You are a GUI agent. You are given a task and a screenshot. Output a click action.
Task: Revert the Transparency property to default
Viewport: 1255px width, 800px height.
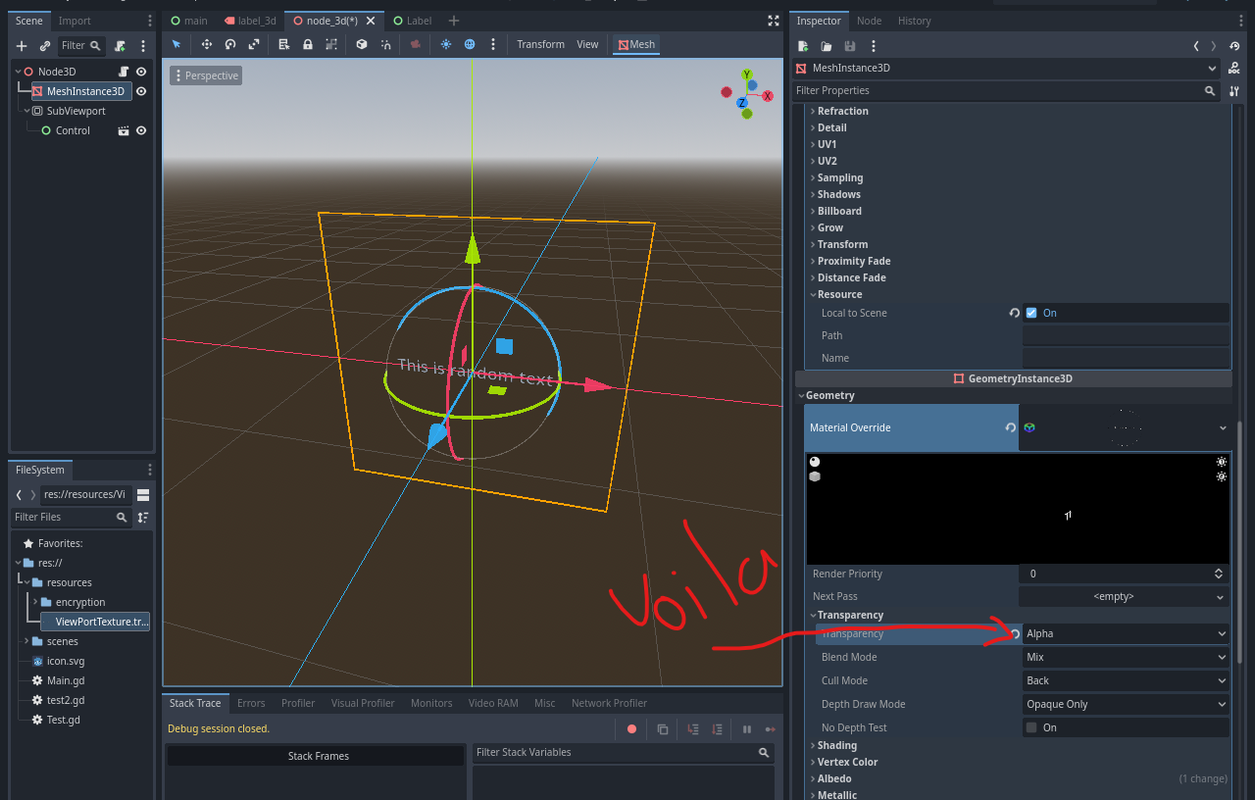(x=1014, y=634)
